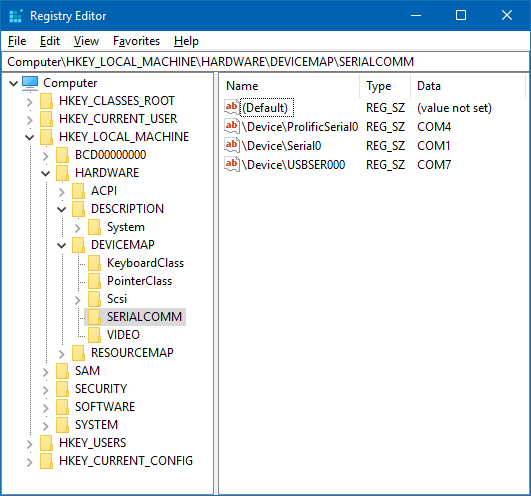Viewport: 531px width, 496px height.
Task: Minimize the Registry Editor window
Action: click(416, 16)
